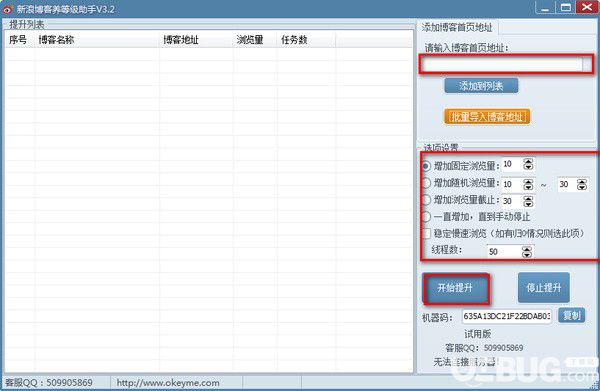Click the 开始提升 start button
The height and width of the screenshot is (391, 600).
[x=455, y=288]
